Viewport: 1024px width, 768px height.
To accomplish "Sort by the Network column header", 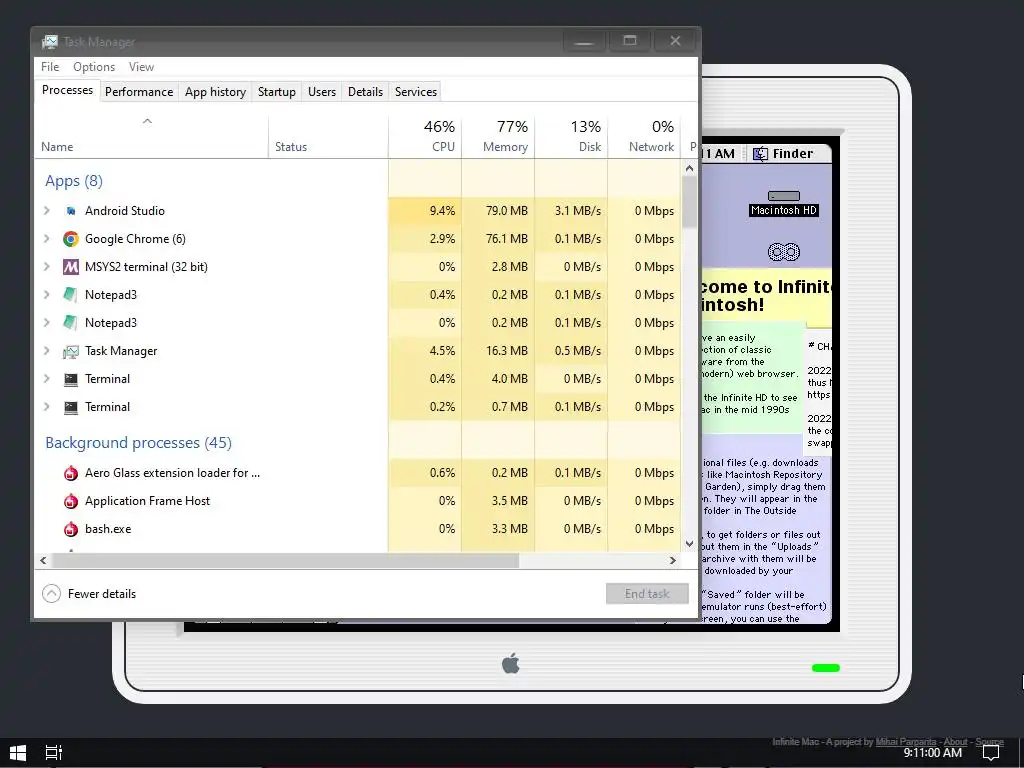I will point(644,136).
